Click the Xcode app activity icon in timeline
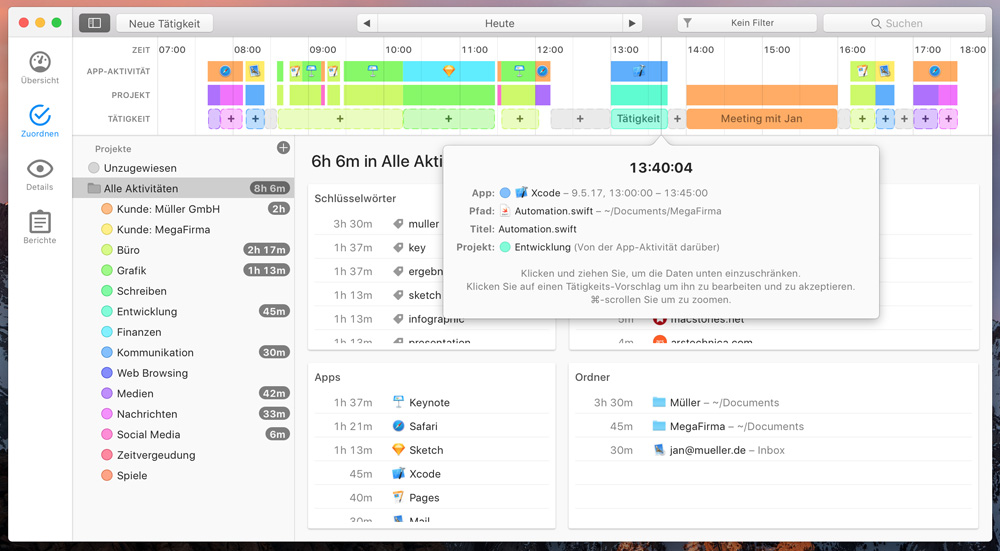1000x551 pixels. point(638,71)
